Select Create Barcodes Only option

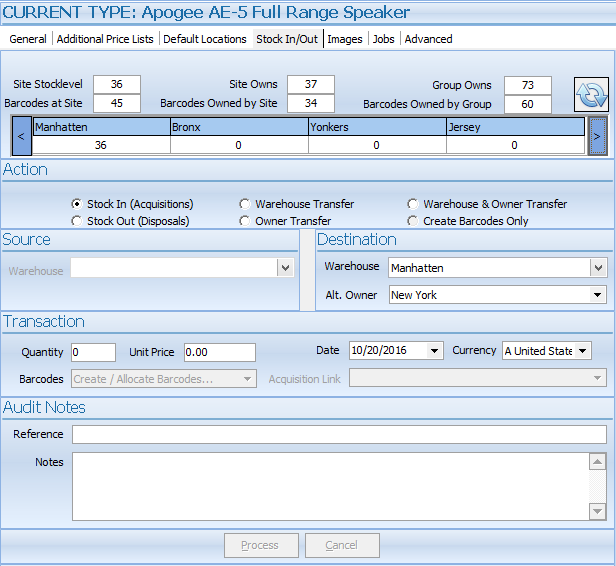coord(413,221)
